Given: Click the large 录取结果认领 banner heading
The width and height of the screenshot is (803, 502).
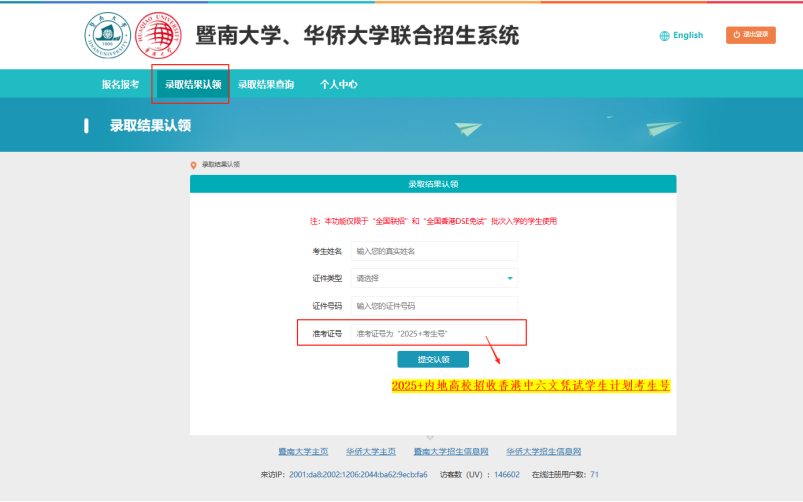Looking at the screenshot, I should 150,126.
